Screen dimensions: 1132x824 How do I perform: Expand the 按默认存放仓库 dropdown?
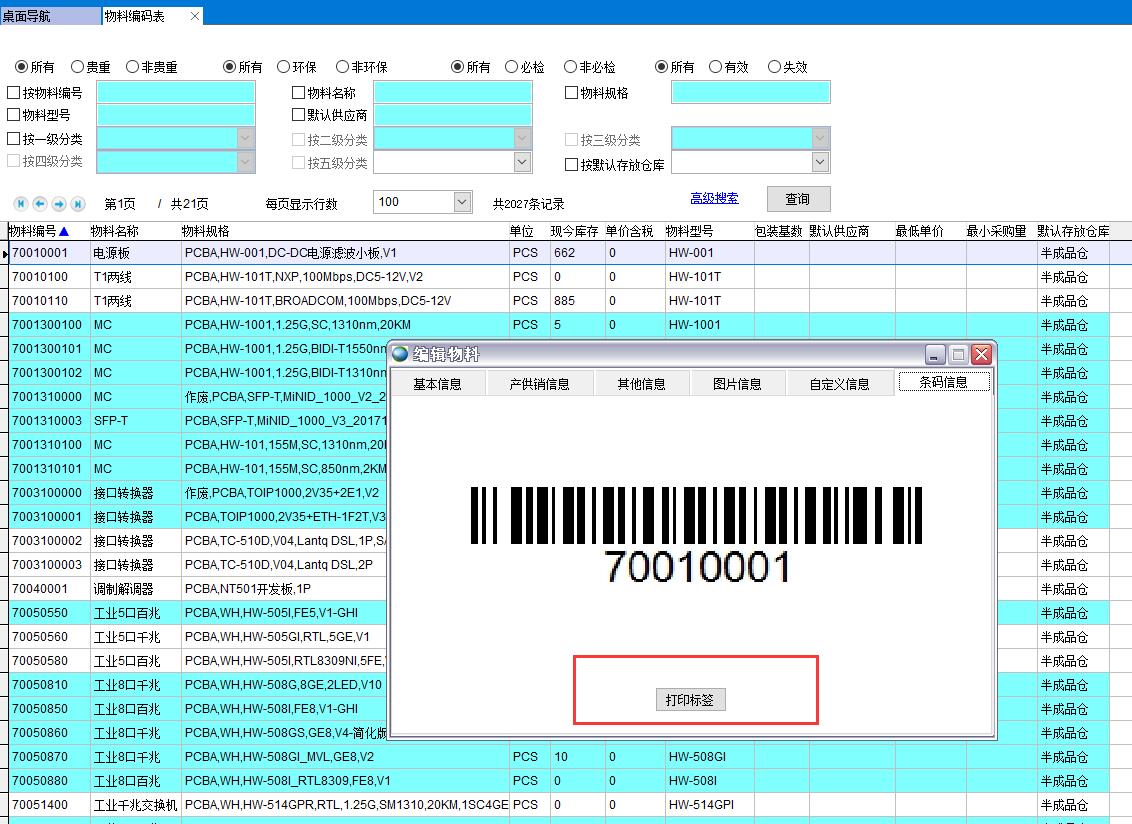[x=820, y=162]
